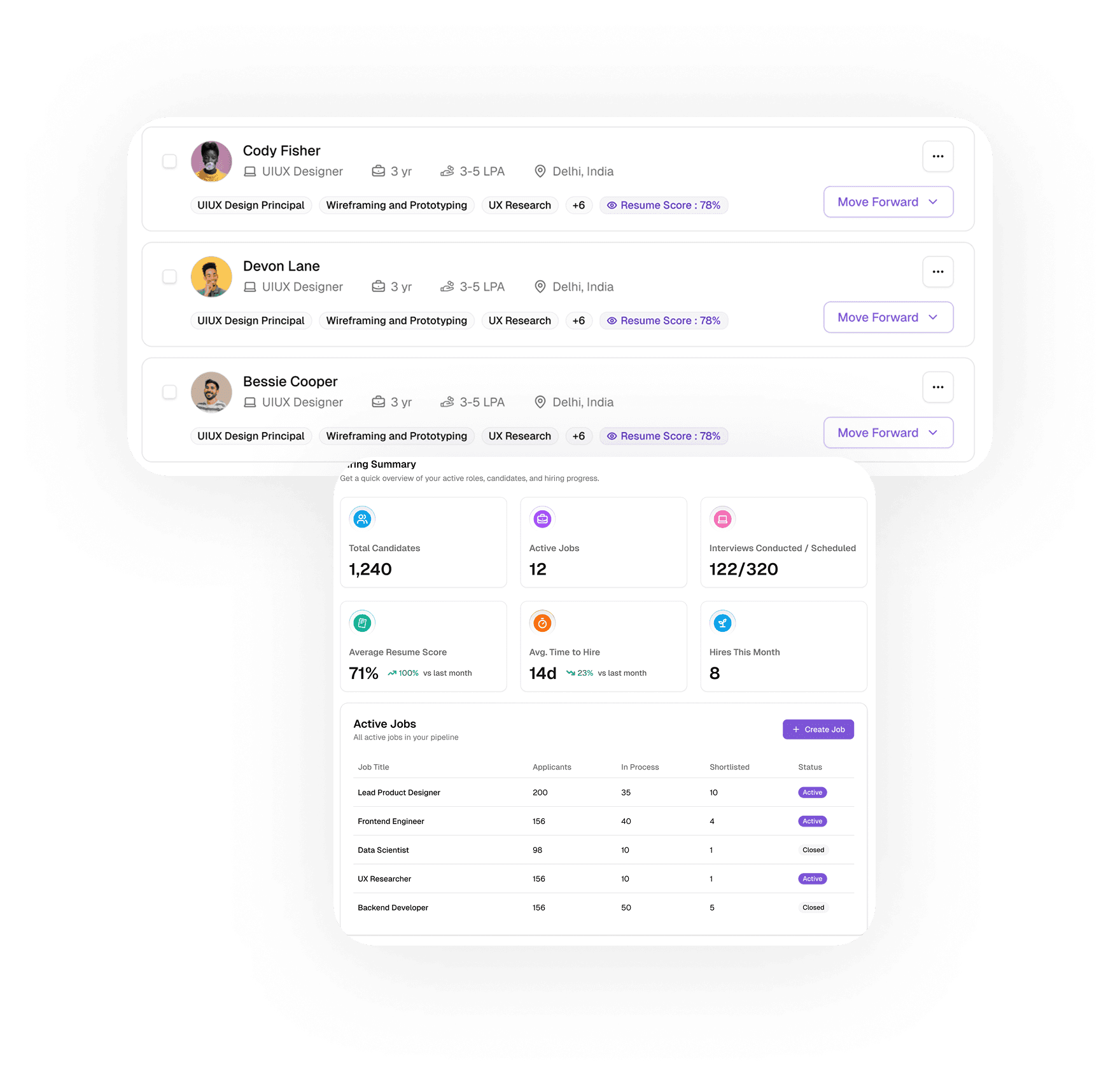Click the Avg. Time to Hire stopwatch icon
Viewport: 1120px width, 1083px height.
click(542, 623)
